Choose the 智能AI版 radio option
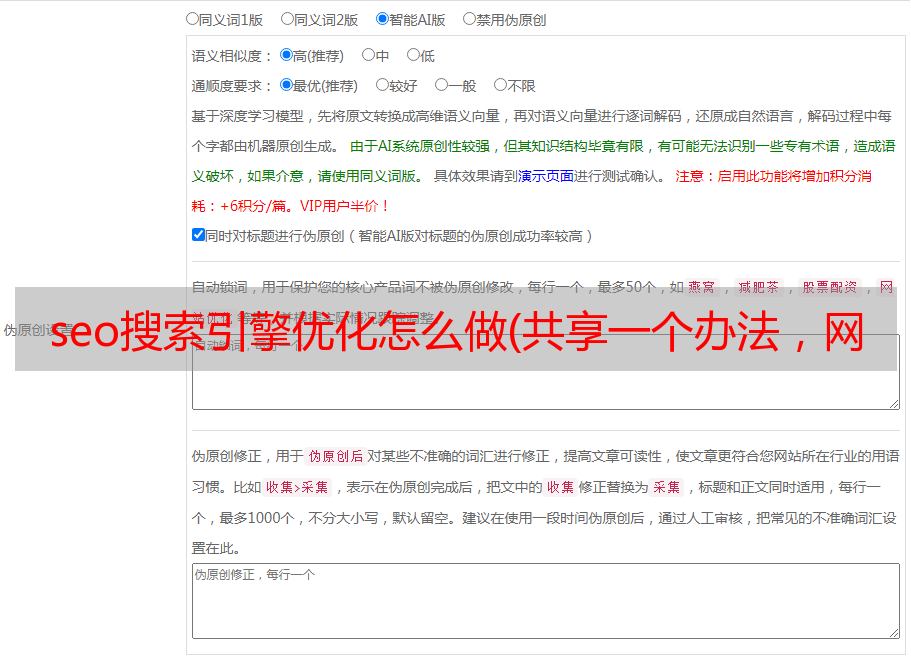This screenshot has height=658, width=911. 382,19
